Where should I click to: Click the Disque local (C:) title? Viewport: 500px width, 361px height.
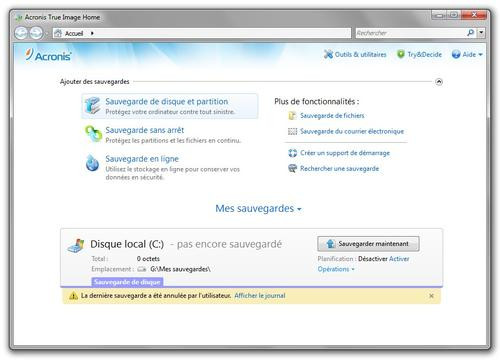127,244
